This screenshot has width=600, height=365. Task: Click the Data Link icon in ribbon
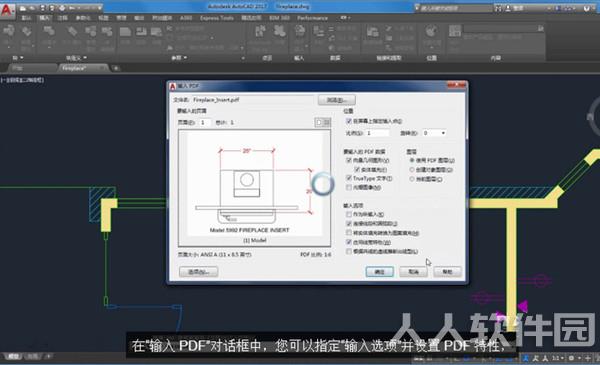pyautogui.click(x=373, y=32)
